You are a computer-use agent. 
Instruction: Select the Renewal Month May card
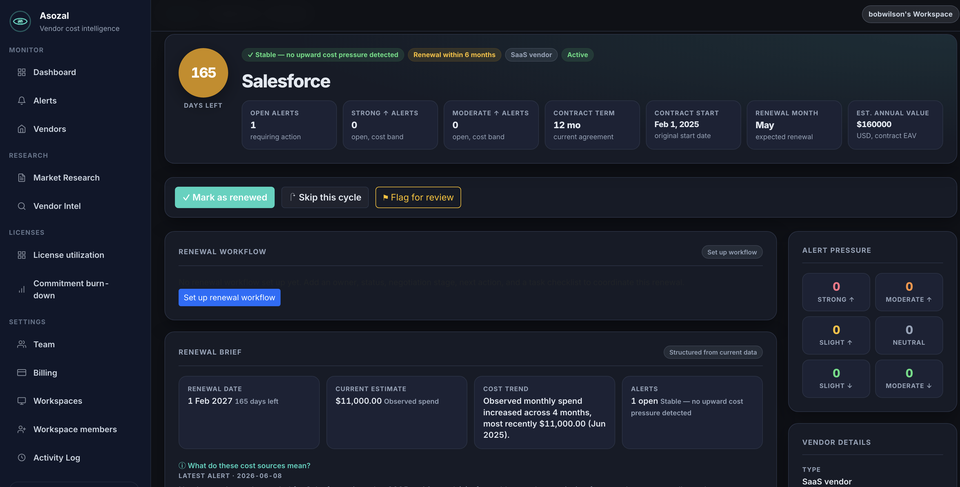click(794, 125)
